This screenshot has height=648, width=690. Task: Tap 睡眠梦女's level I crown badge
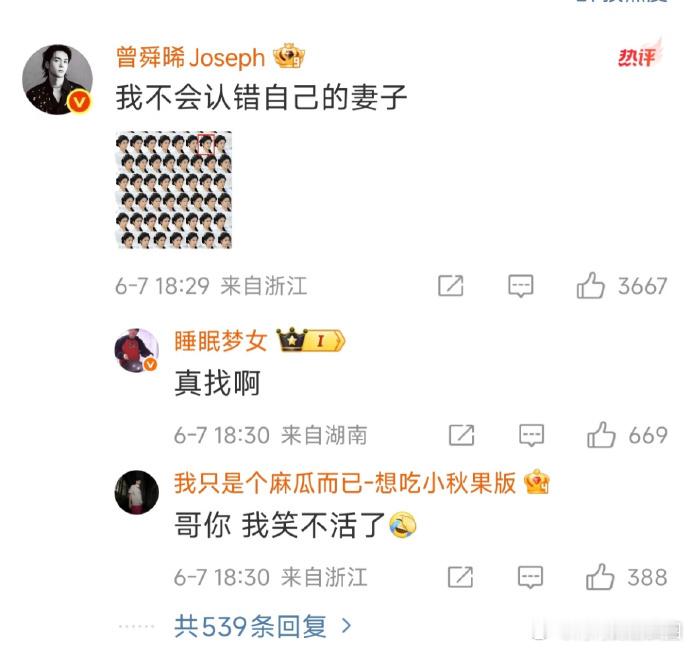311,340
